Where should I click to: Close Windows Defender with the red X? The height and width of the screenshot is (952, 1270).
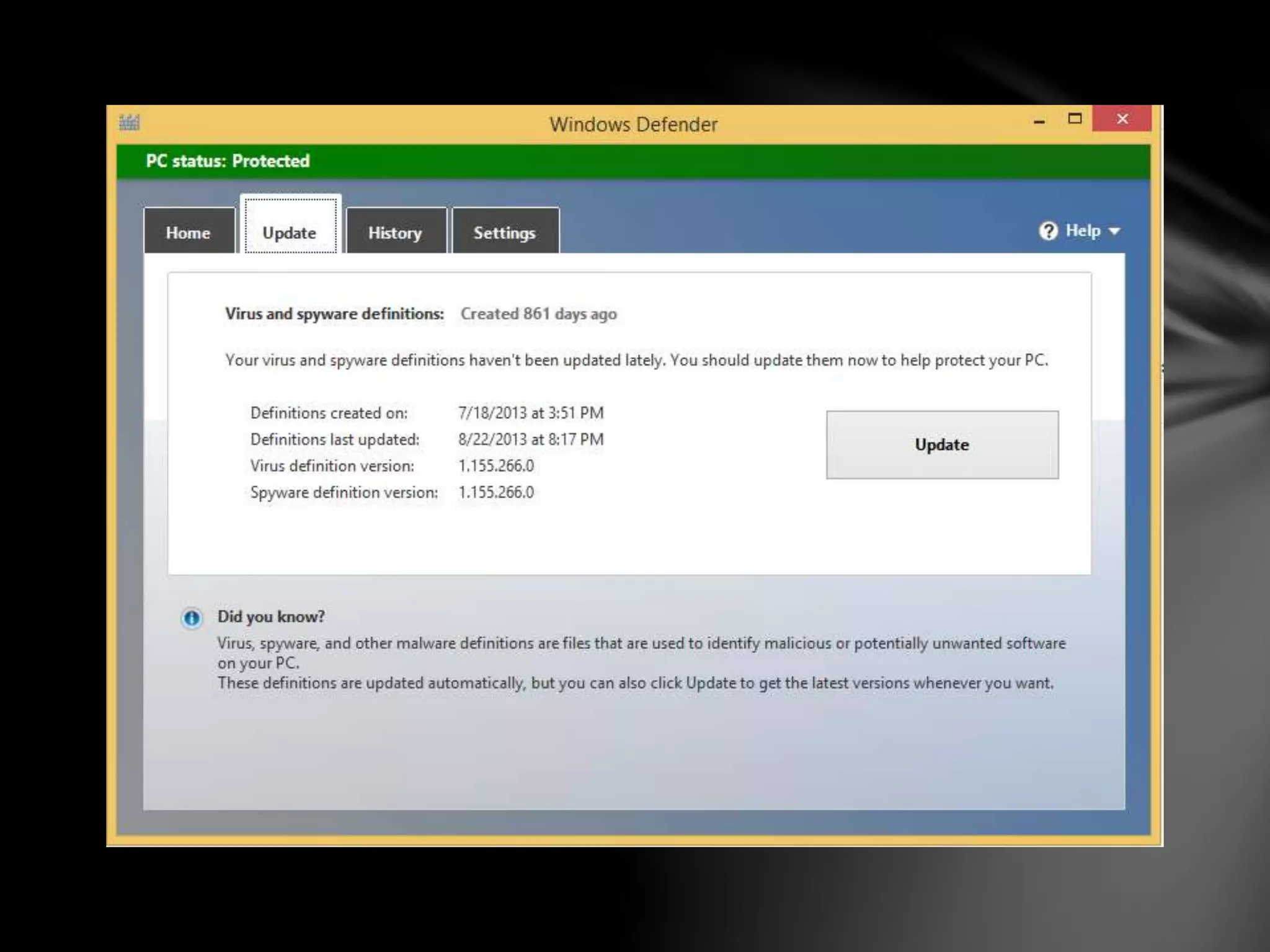[x=1122, y=118]
